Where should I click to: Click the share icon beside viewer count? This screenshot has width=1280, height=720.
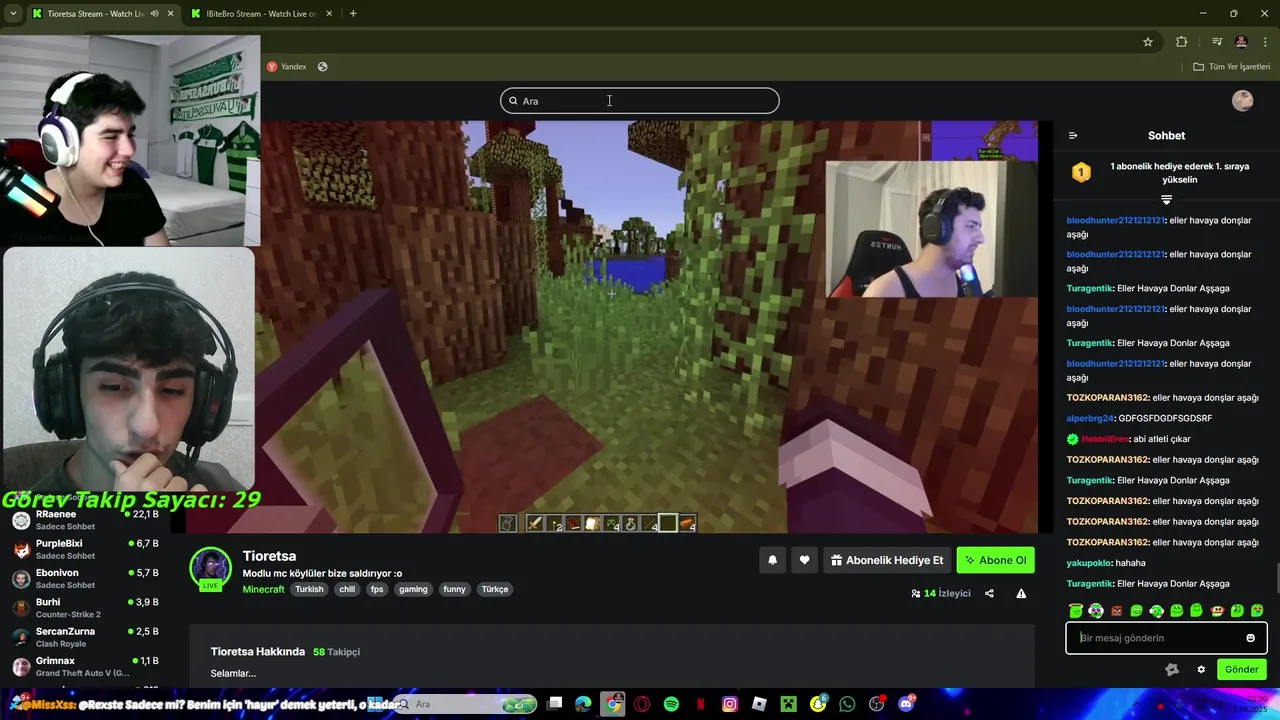coord(989,593)
